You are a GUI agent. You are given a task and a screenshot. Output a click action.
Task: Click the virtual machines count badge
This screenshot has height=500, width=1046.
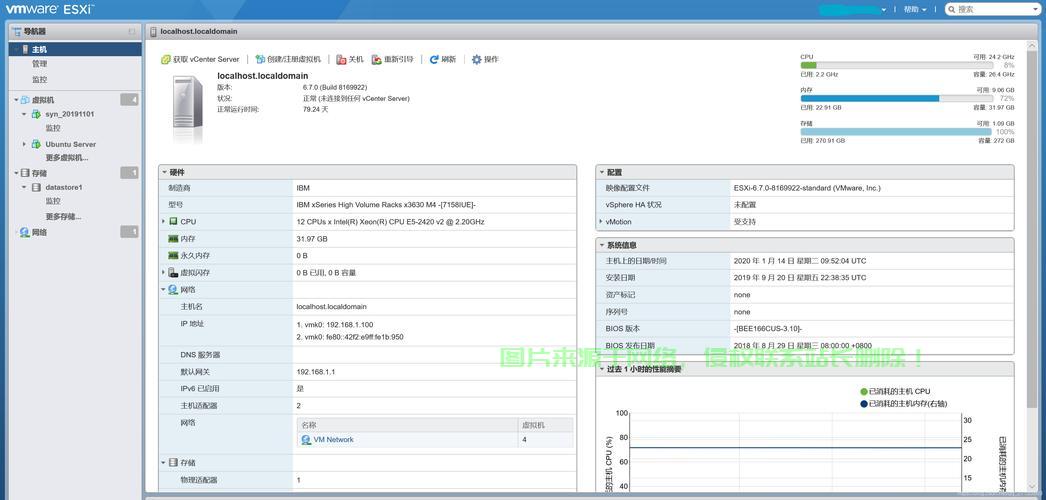[x=129, y=99]
